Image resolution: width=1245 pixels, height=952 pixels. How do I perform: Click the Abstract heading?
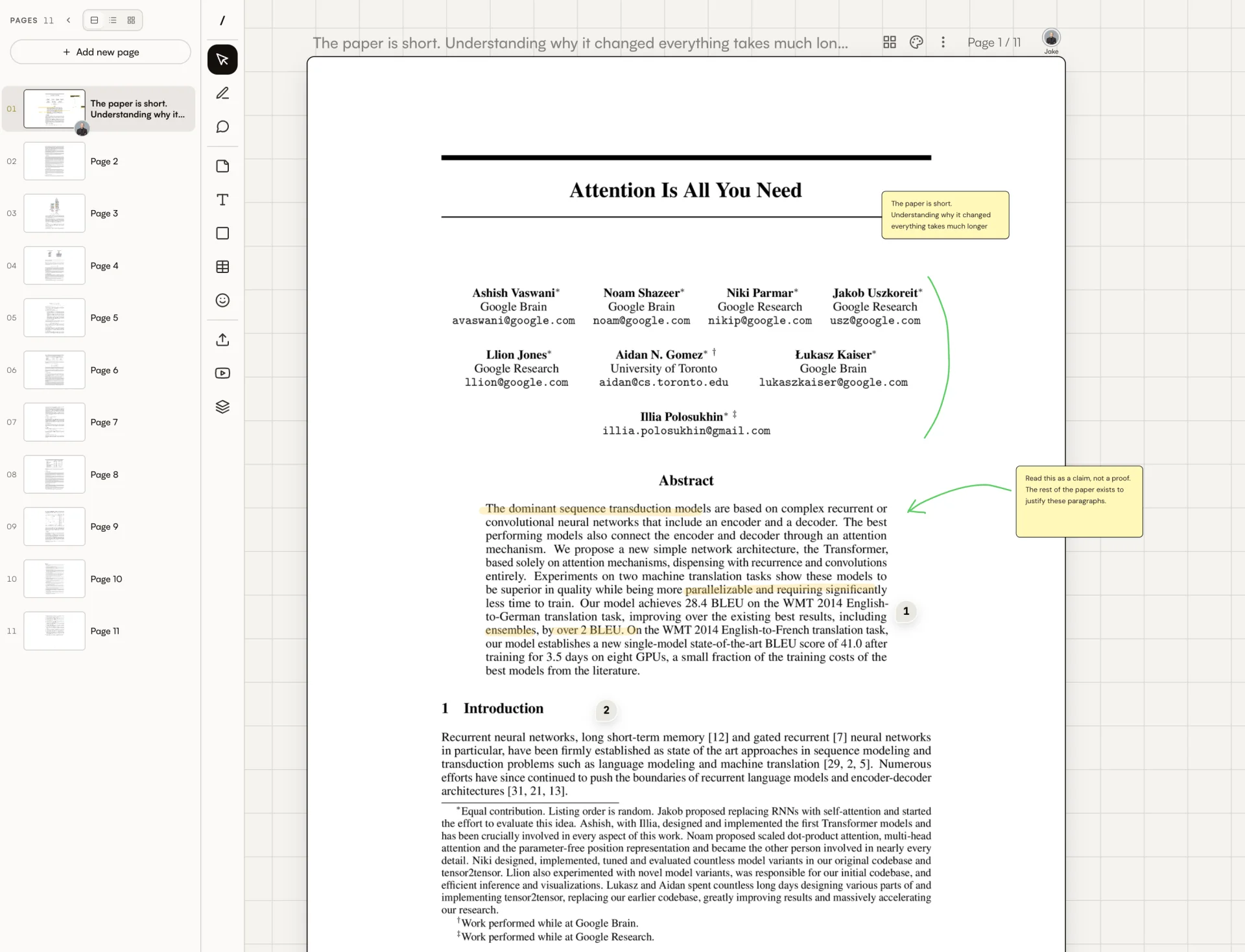(x=686, y=481)
